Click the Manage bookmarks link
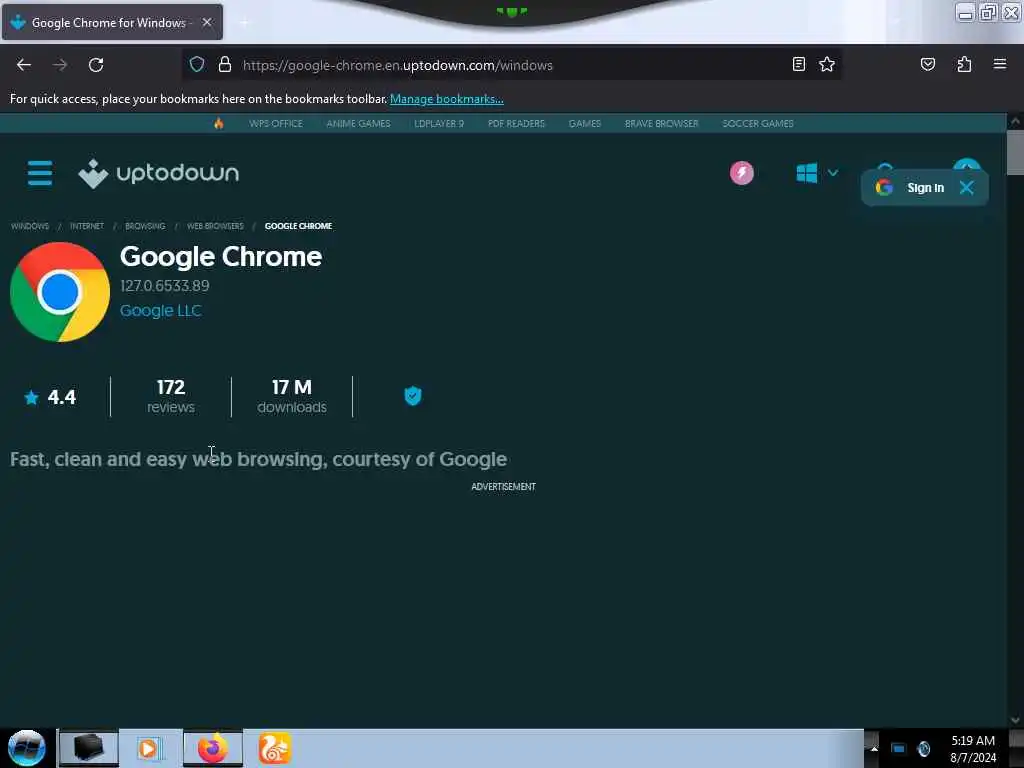The width and height of the screenshot is (1024, 768). [447, 99]
